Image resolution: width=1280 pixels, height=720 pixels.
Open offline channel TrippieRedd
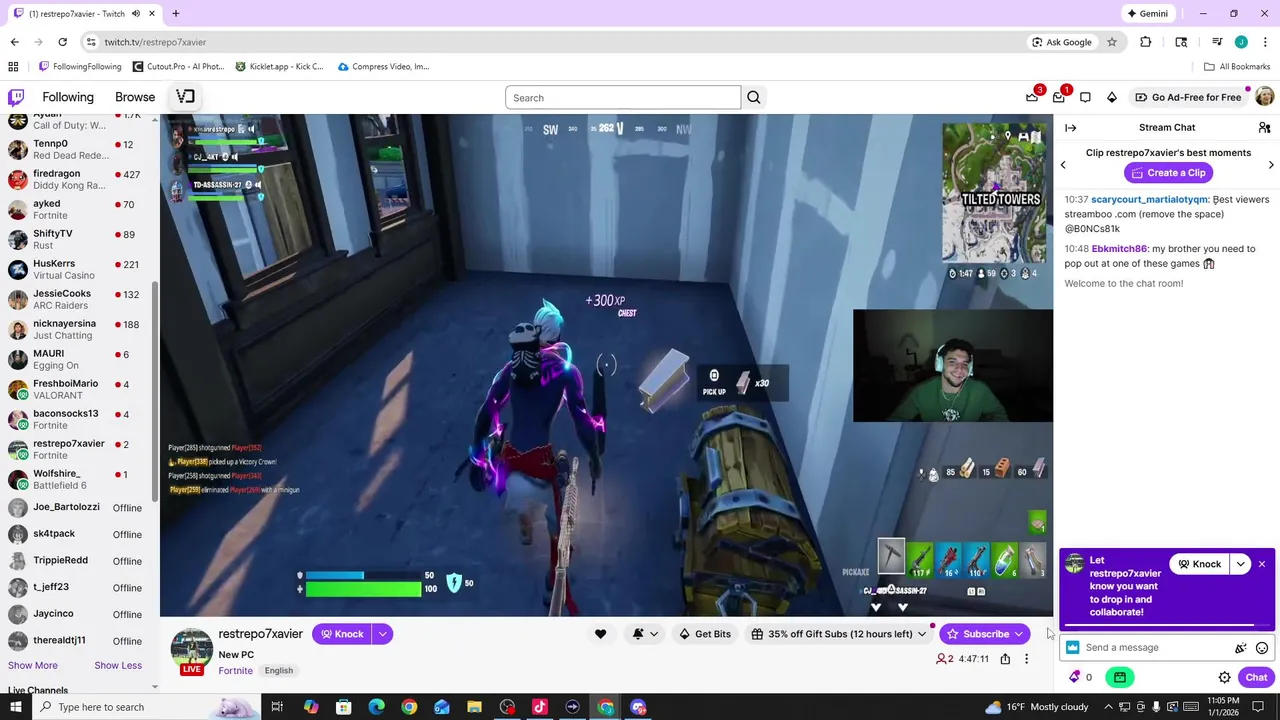pos(78,560)
